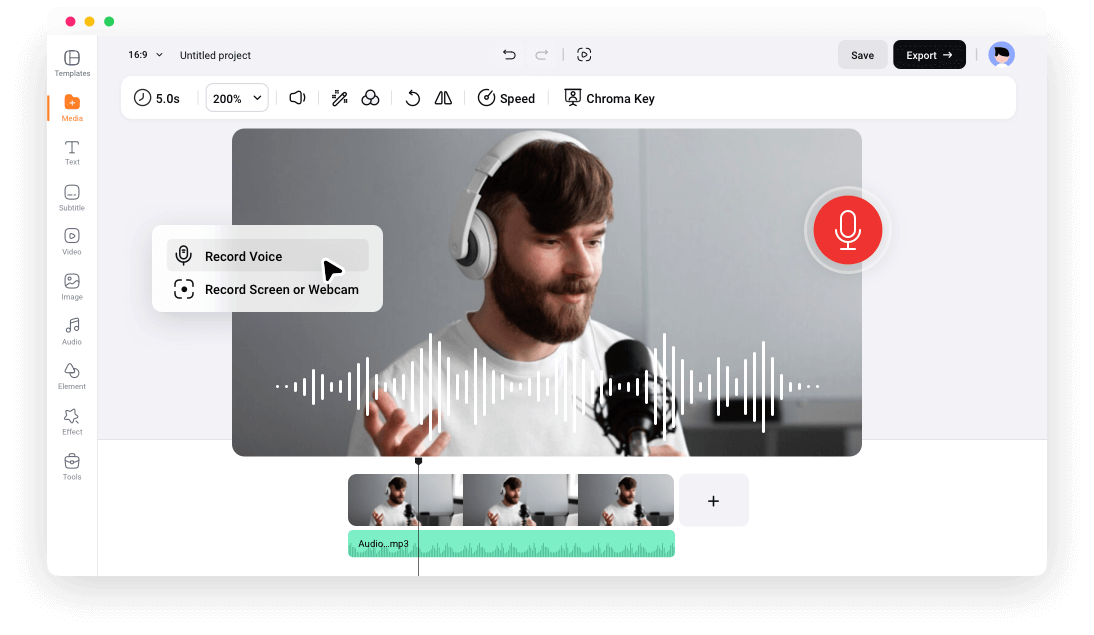Open the Text sidebar panel
This screenshot has width=1094, height=635.
pyautogui.click(x=72, y=153)
